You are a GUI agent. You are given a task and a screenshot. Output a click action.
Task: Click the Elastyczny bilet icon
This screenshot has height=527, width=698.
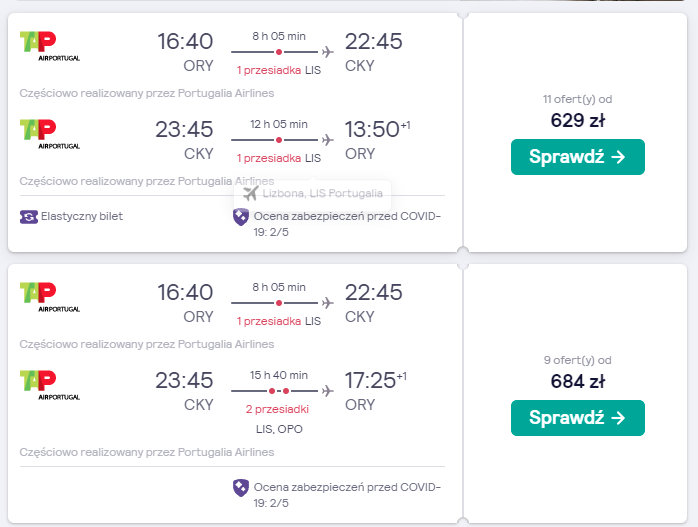[28, 217]
